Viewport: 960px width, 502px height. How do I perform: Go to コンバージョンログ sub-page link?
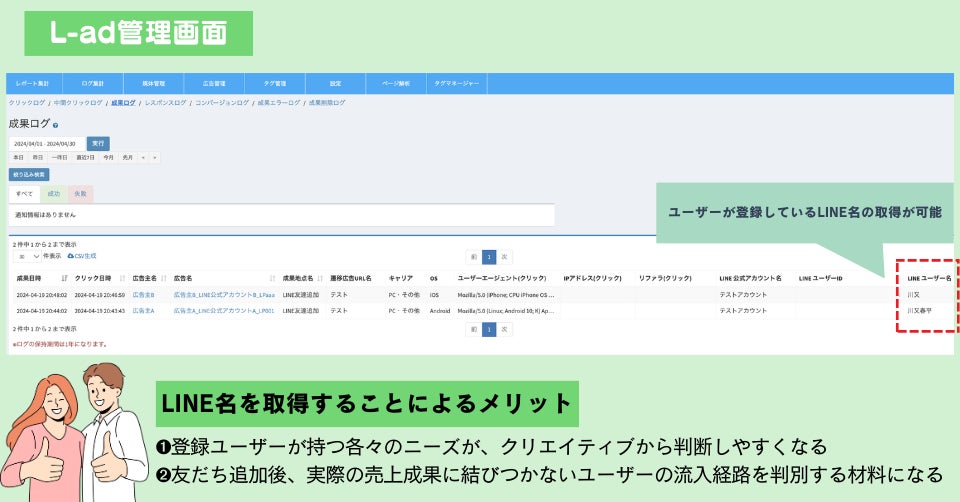pyautogui.click(x=222, y=103)
